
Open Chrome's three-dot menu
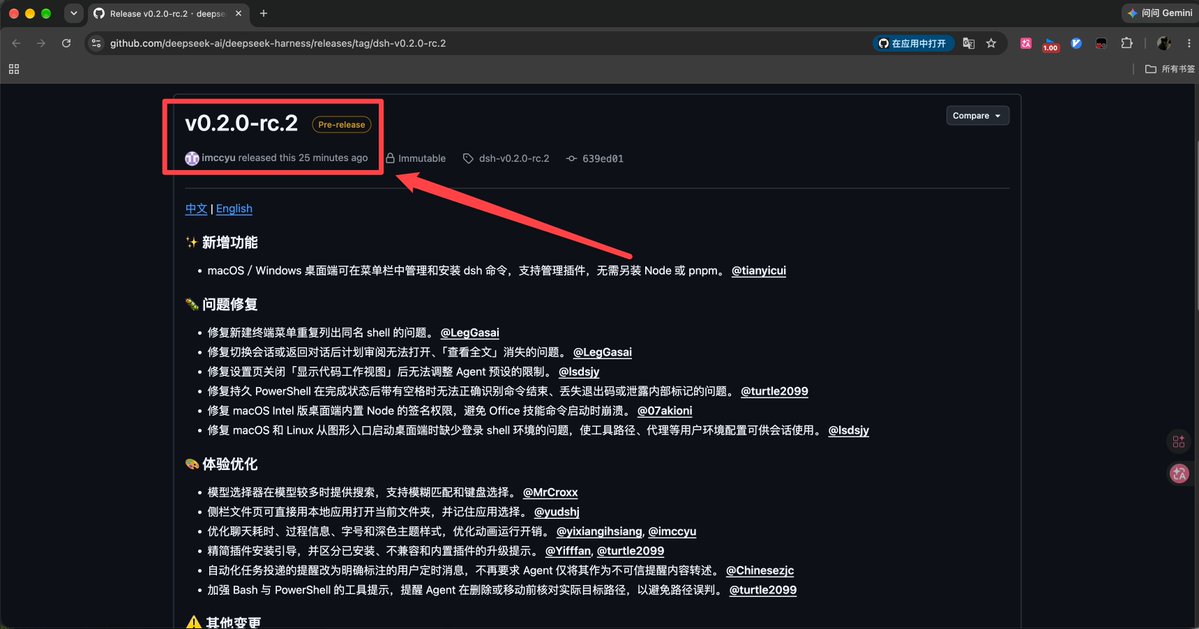pyautogui.click(x=1189, y=44)
